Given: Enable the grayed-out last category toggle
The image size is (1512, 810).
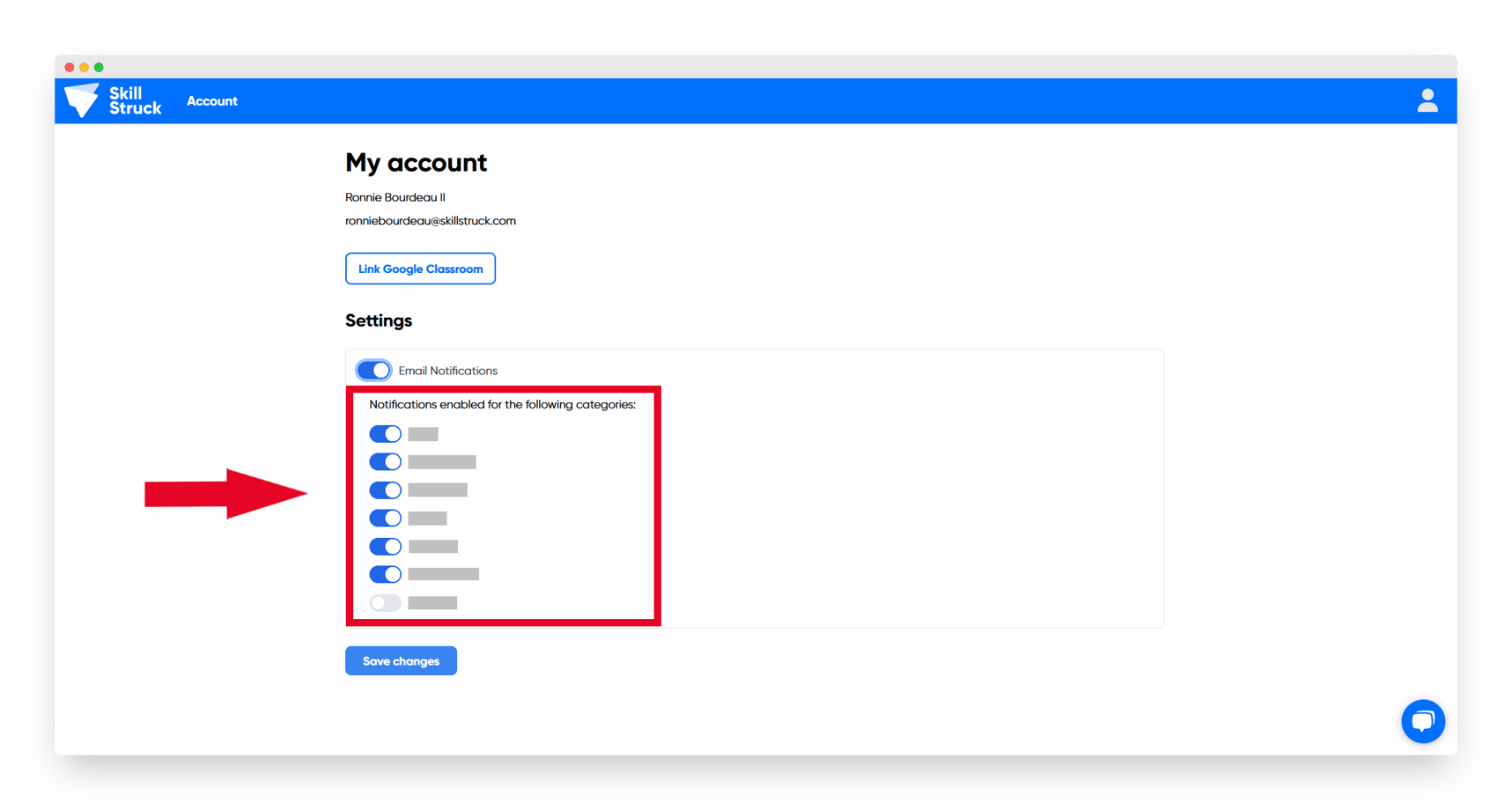Looking at the screenshot, I should [x=385, y=602].
